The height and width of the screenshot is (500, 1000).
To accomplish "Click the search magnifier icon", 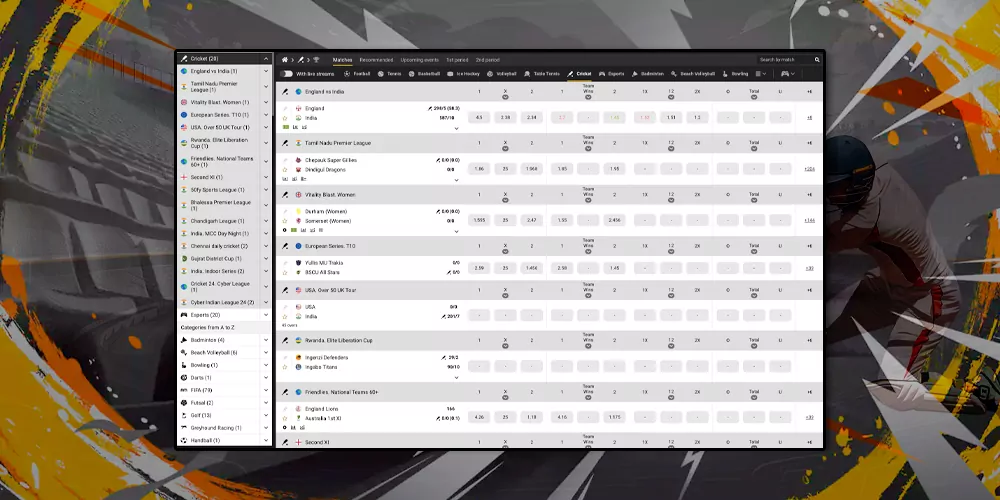I will (817, 60).
